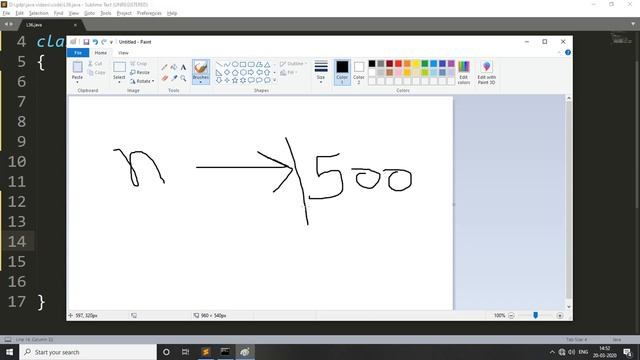Viewport: 640px width, 360px height.
Task: Click the Undo arrow in Paint
Action: click(x=95, y=42)
